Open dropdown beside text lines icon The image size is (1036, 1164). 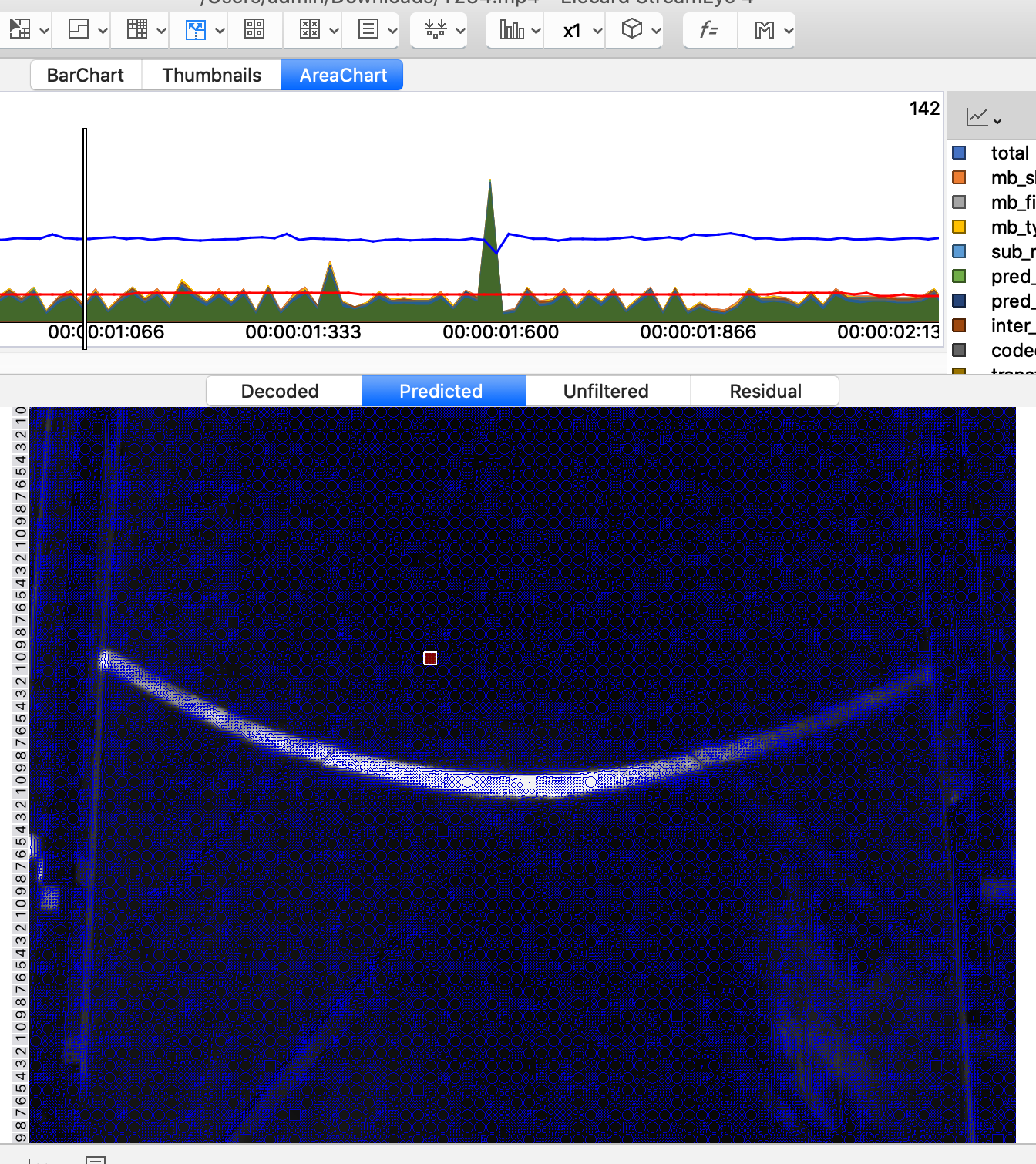click(x=392, y=31)
